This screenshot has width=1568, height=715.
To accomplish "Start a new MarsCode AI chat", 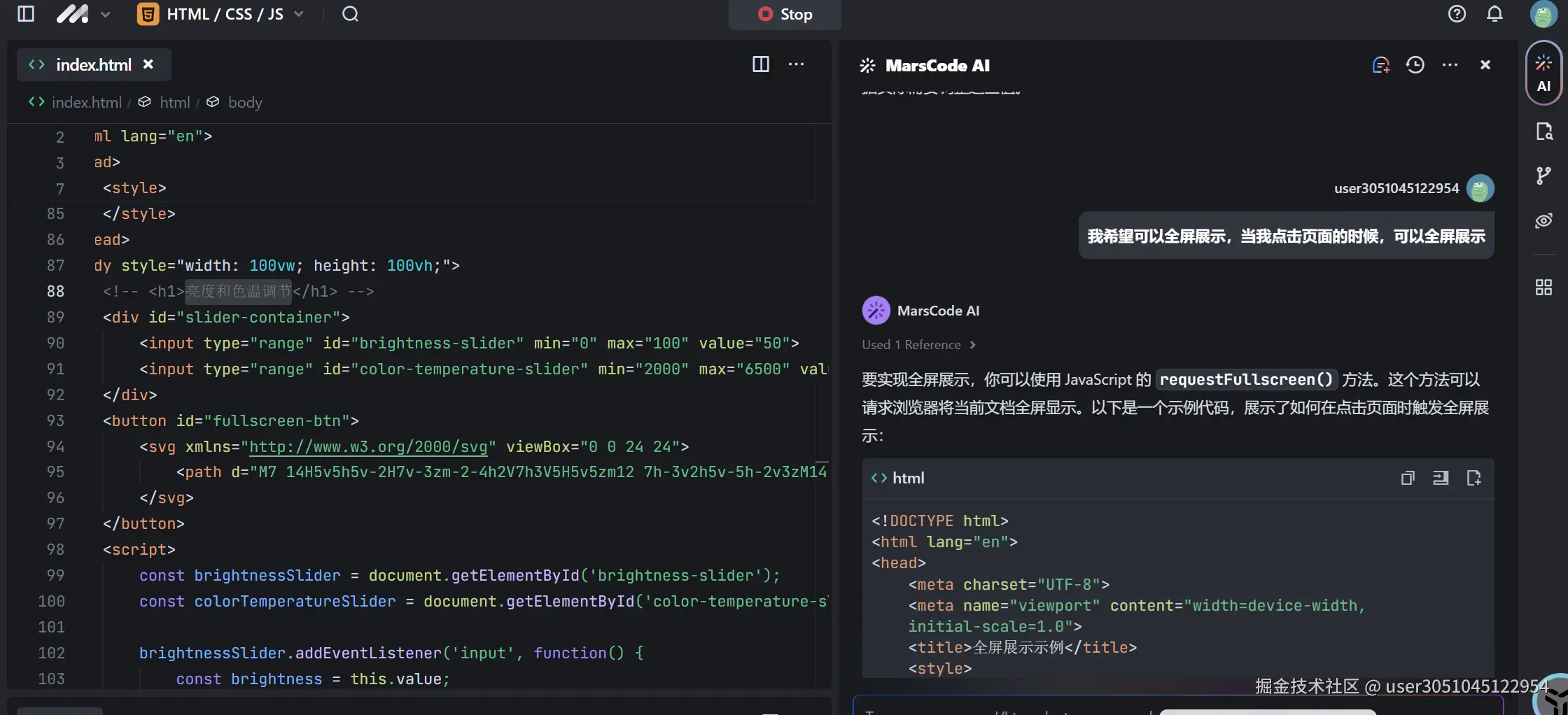I will (1380, 65).
